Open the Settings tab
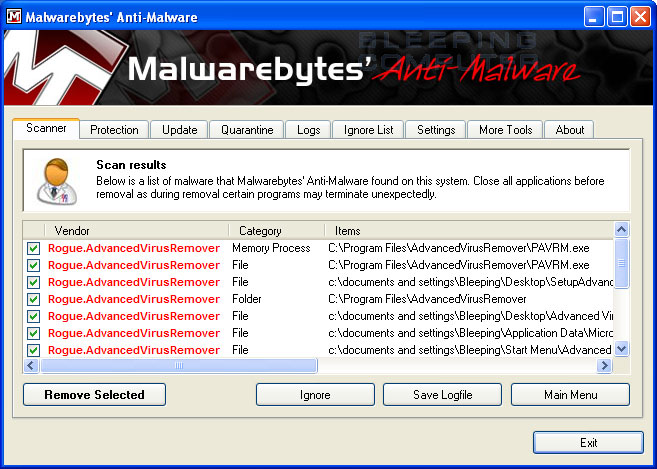 pos(436,130)
